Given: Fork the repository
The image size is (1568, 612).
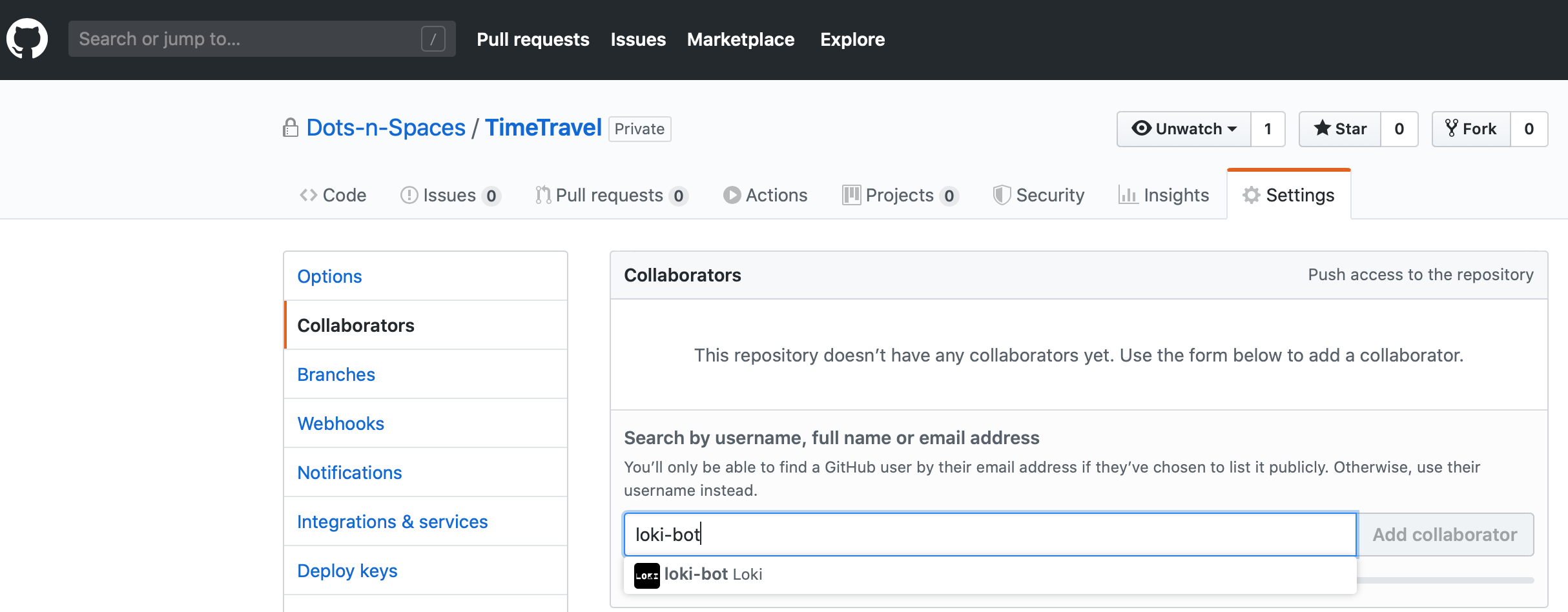Looking at the screenshot, I should (1471, 129).
